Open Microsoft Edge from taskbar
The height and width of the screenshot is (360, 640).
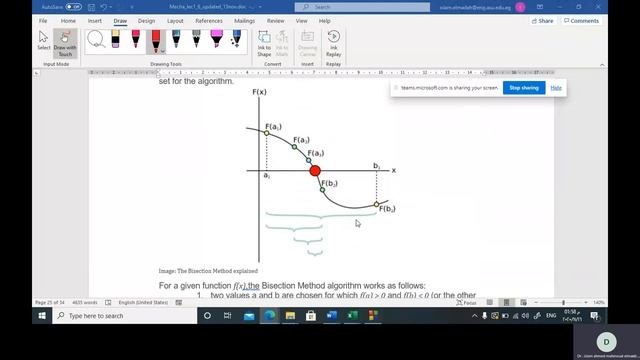(269, 316)
